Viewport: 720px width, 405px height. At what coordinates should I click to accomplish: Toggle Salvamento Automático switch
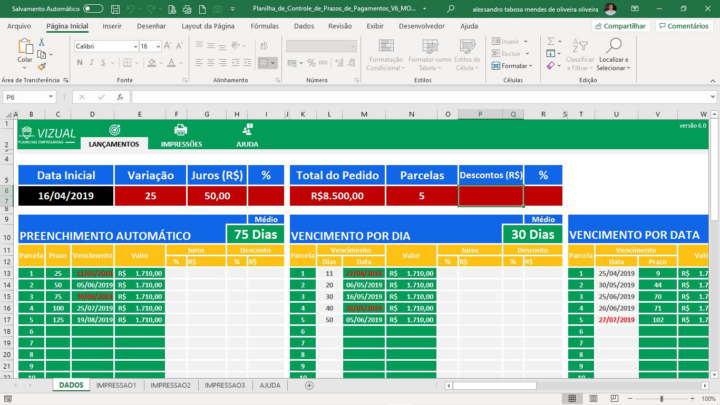tap(93, 8)
